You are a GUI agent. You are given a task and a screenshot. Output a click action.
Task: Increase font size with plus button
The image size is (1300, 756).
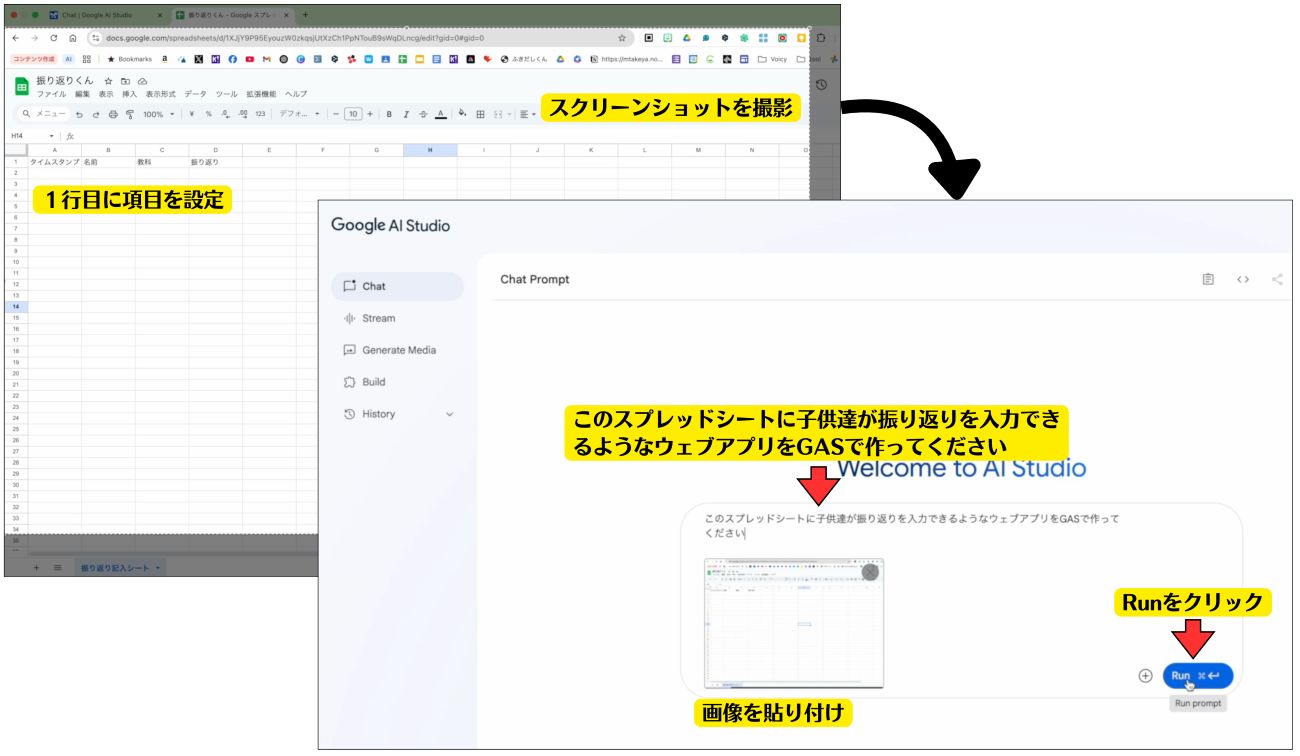click(x=370, y=114)
